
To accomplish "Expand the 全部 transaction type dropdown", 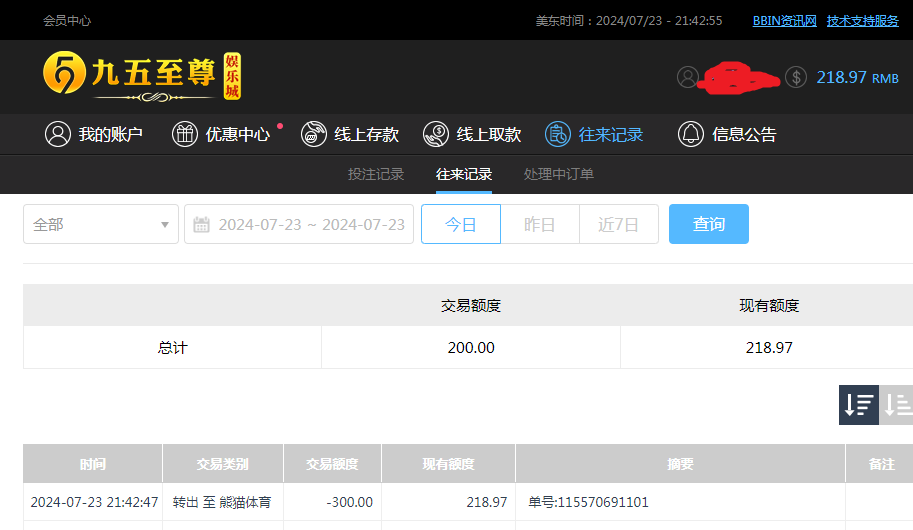I will [x=101, y=224].
